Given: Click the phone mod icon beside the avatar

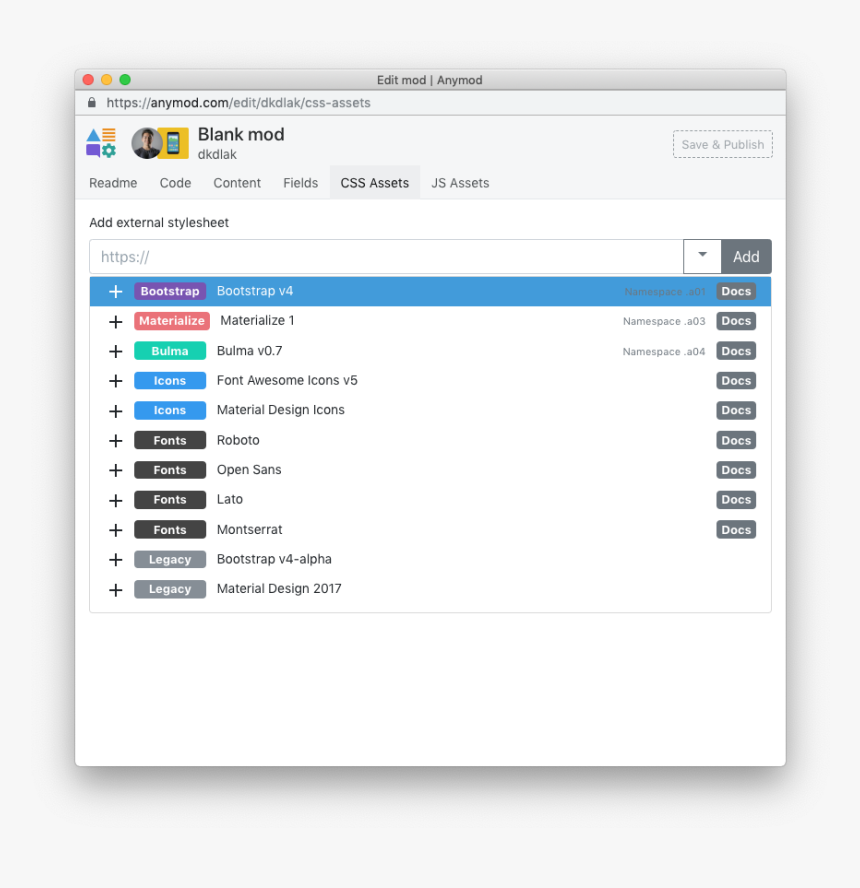Looking at the screenshot, I should [171, 143].
